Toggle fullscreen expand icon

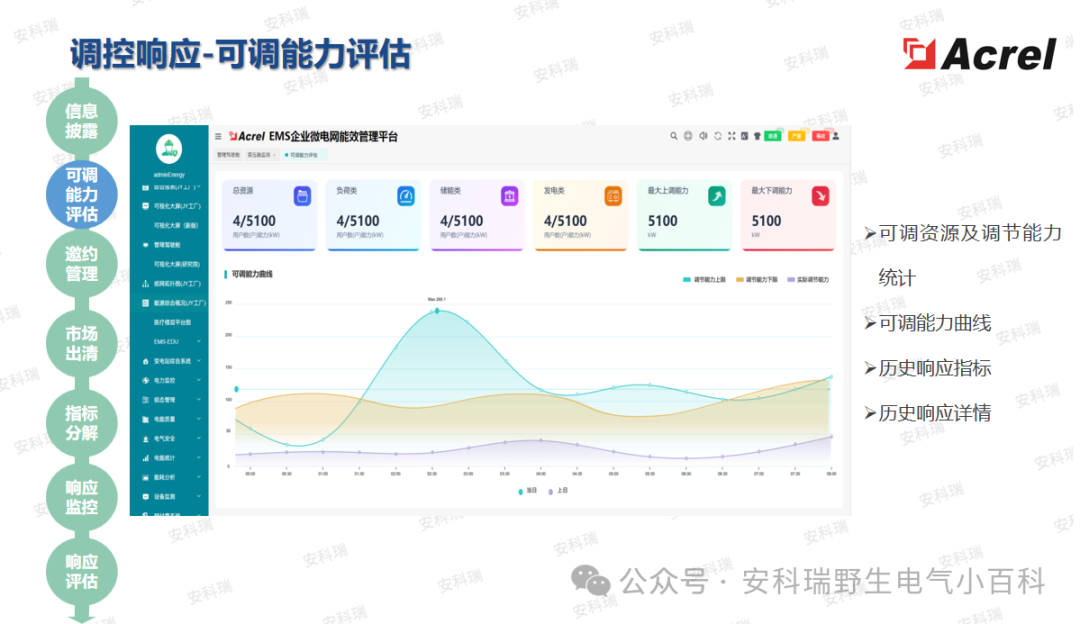[x=731, y=136]
